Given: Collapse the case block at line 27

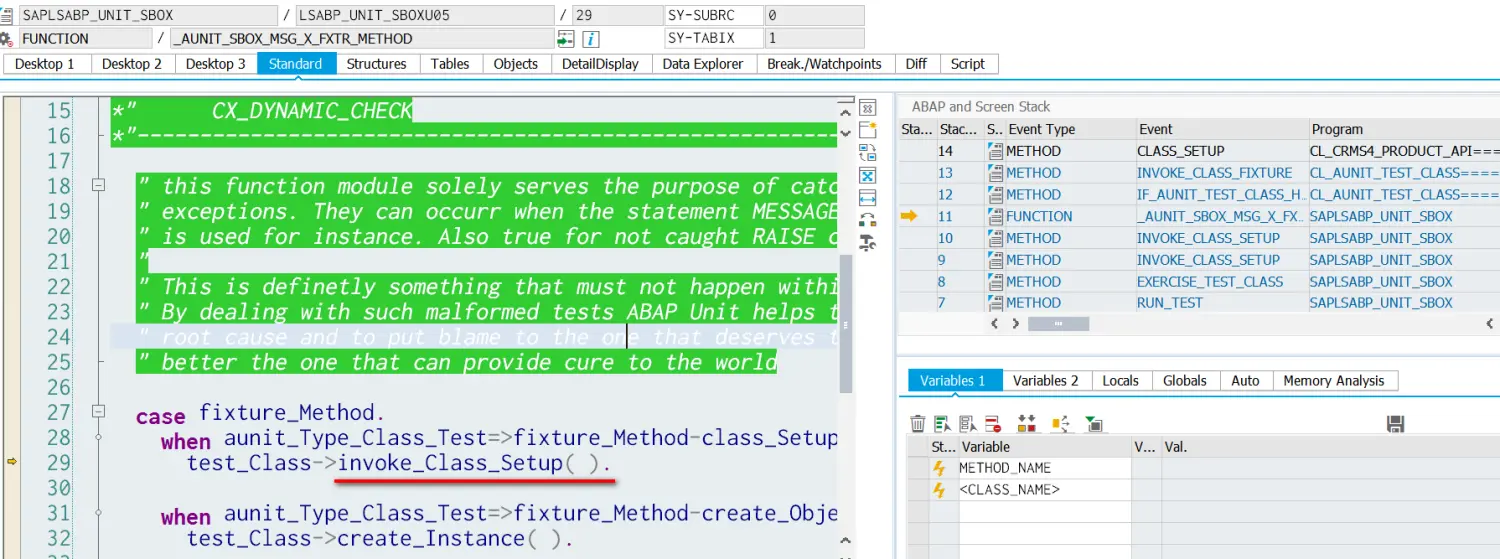Looking at the screenshot, I should [98, 411].
